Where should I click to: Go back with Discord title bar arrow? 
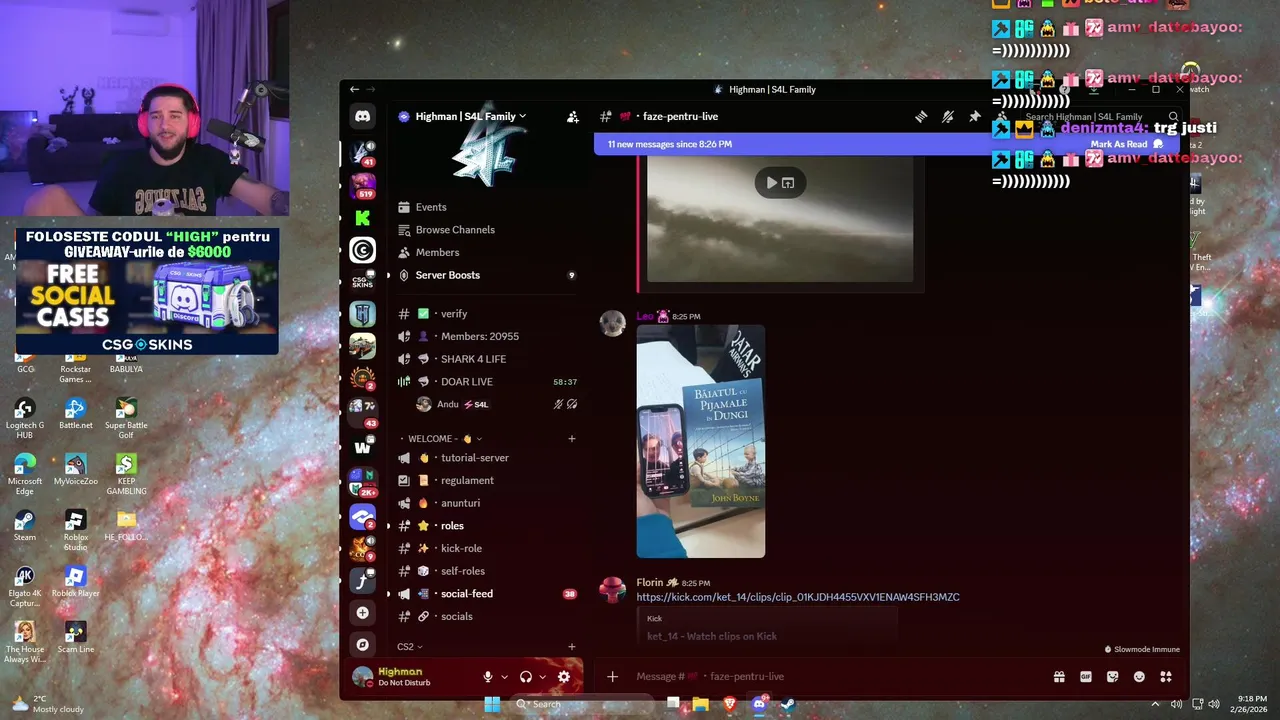(x=354, y=89)
